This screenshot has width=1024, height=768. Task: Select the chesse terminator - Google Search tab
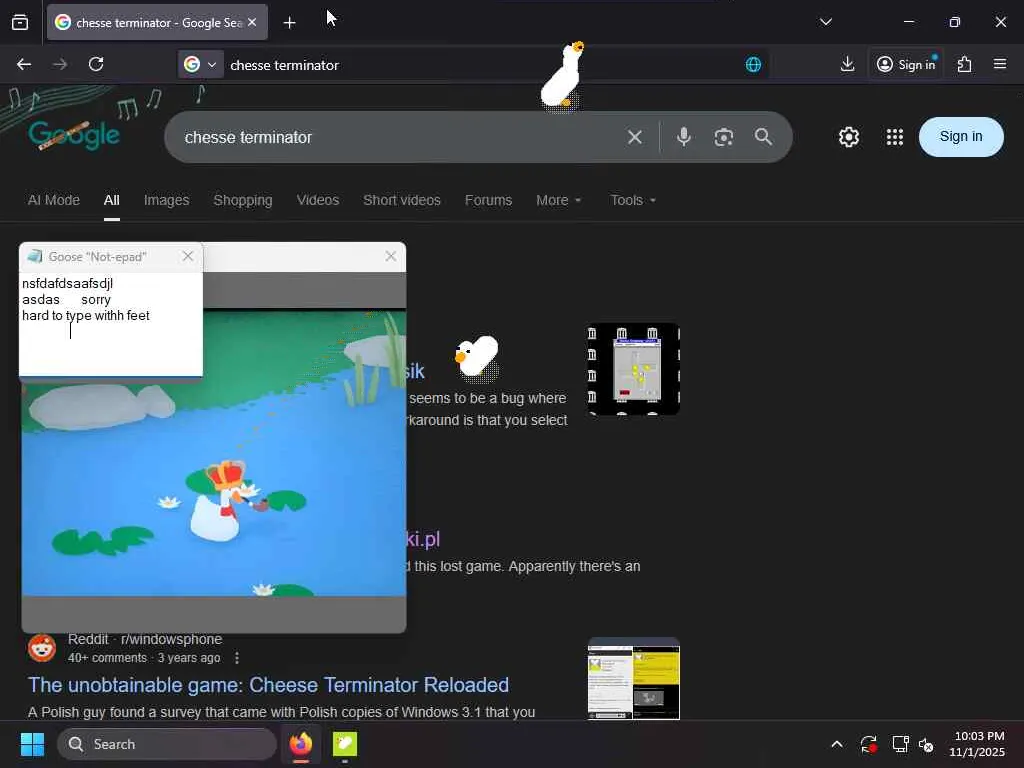coord(157,22)
